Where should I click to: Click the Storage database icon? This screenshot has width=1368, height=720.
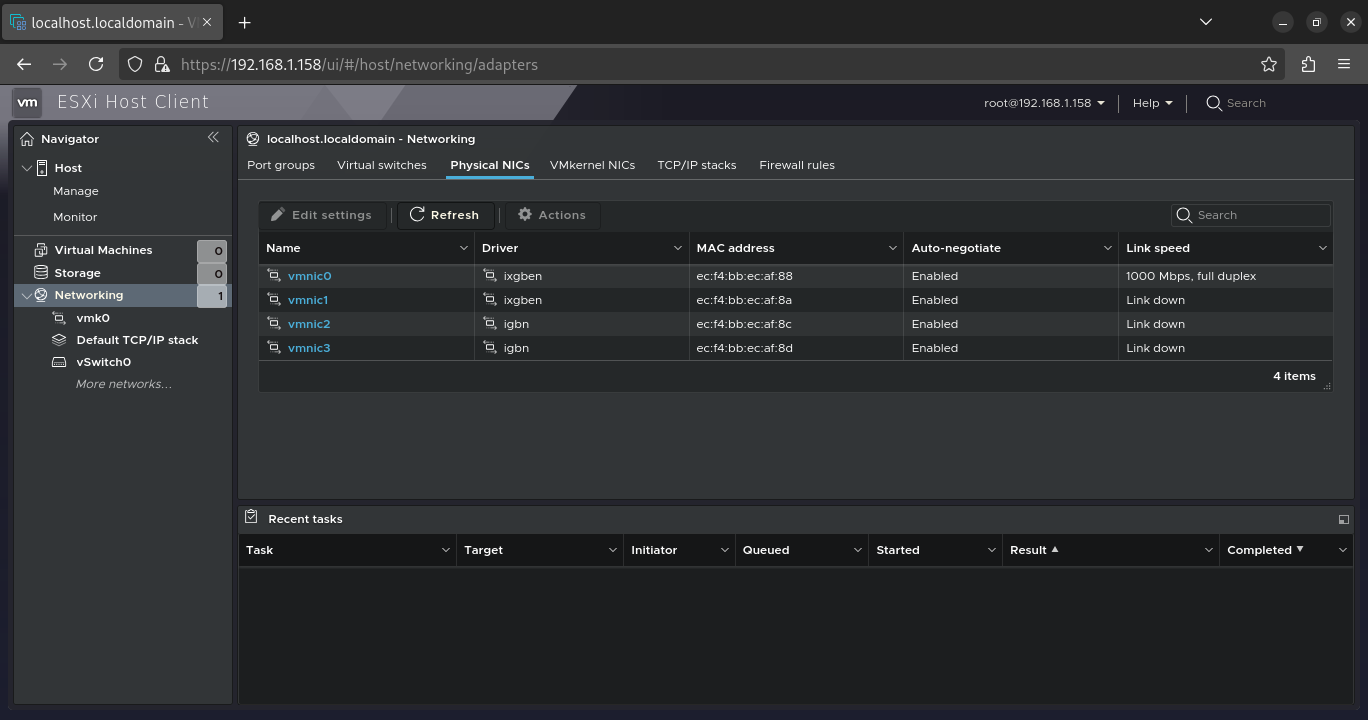click(41, 272)
